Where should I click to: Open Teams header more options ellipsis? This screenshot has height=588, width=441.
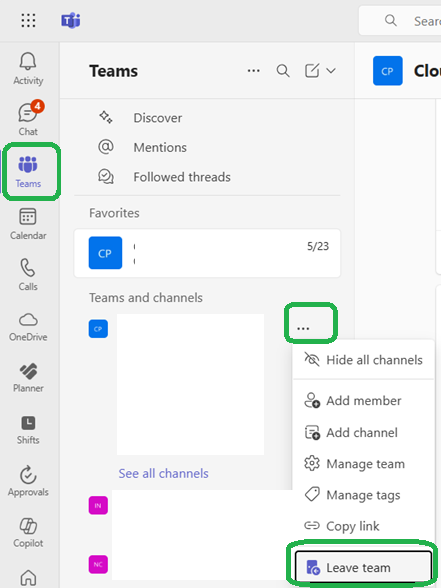254,70
